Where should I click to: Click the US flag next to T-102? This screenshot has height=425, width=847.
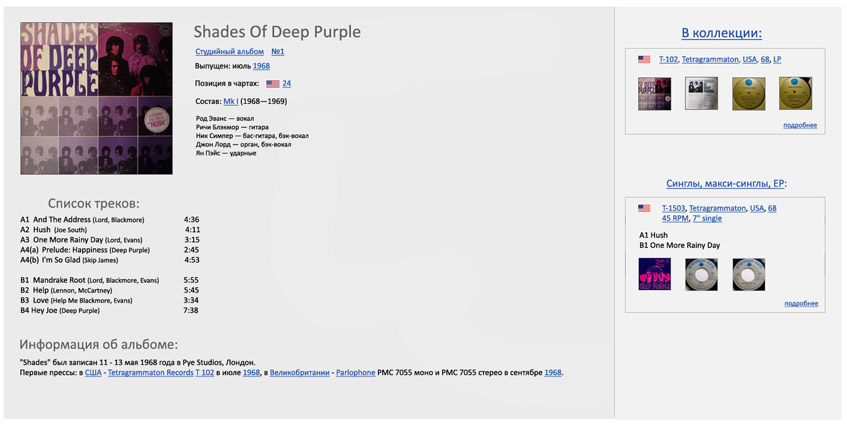[x=644, y=59]
